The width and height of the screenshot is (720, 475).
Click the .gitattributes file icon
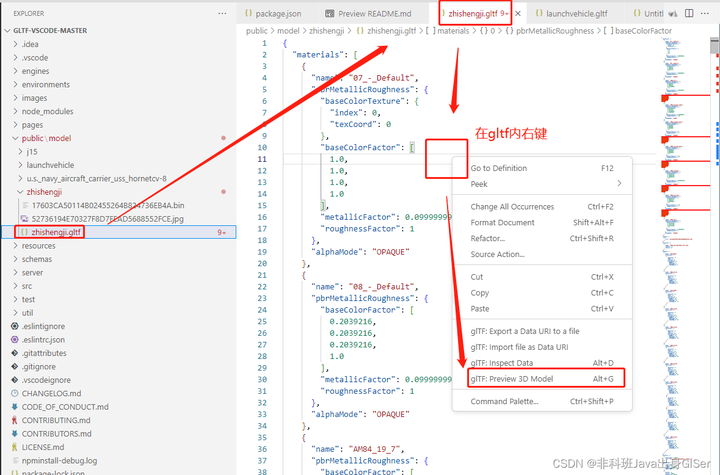[15, 353]
